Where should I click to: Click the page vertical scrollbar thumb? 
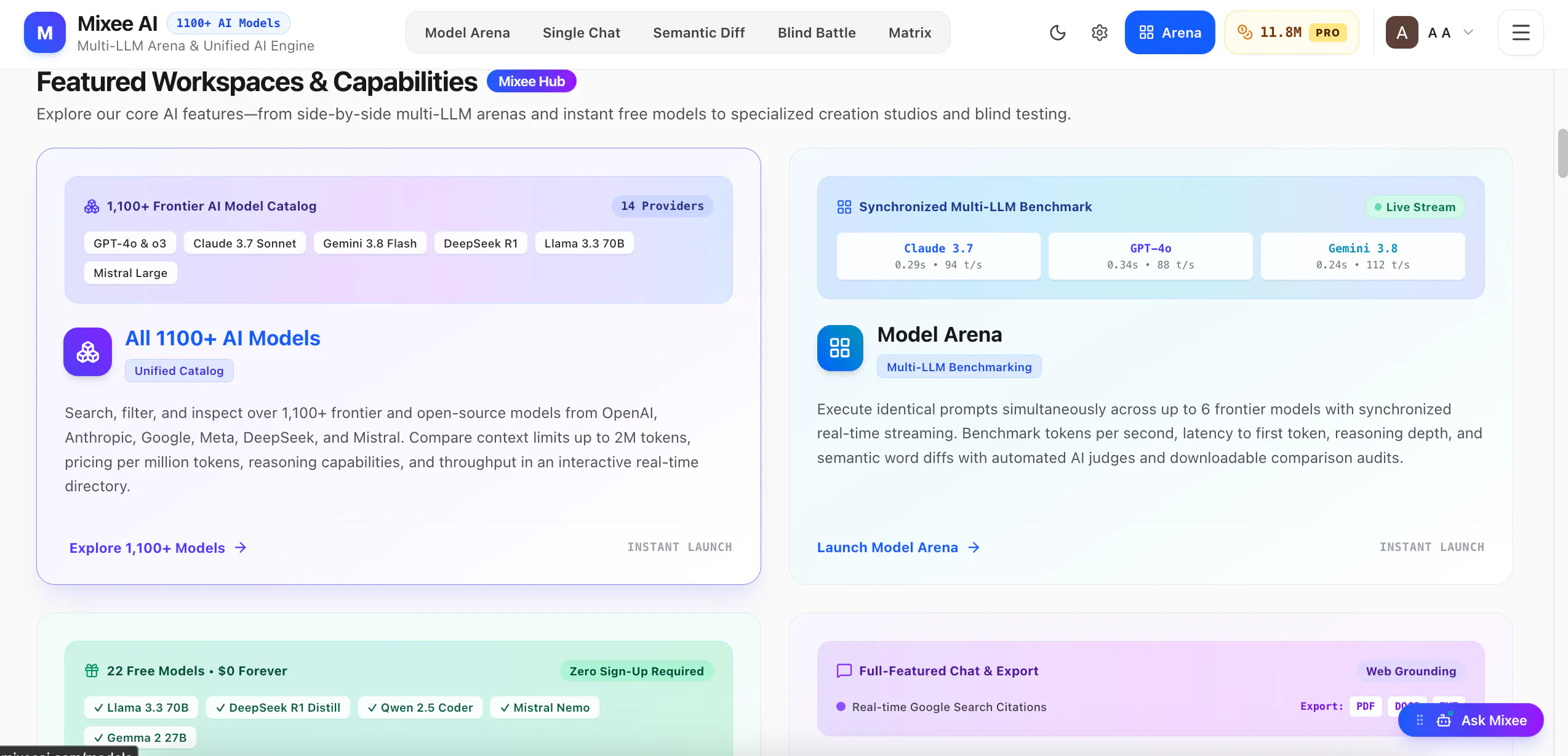1562,153
